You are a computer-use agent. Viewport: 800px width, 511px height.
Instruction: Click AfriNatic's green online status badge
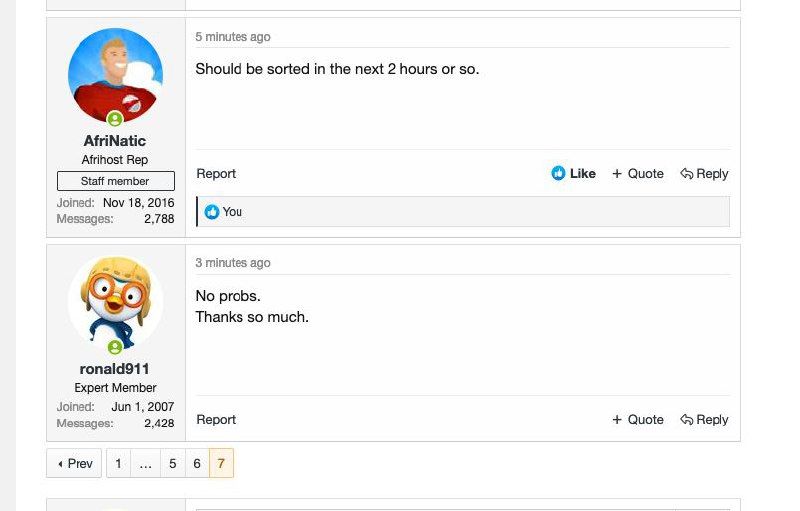click(x=115, y=120)
